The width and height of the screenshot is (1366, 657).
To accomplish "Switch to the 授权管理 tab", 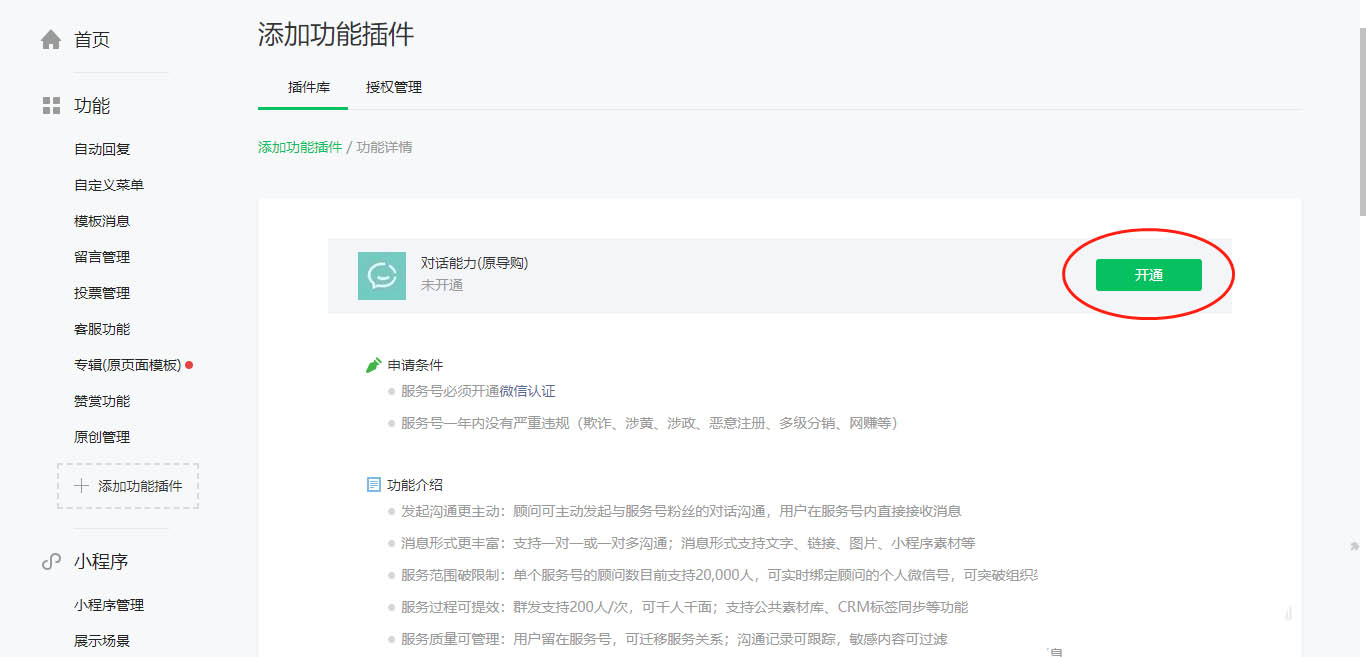I will coord(395,87).
